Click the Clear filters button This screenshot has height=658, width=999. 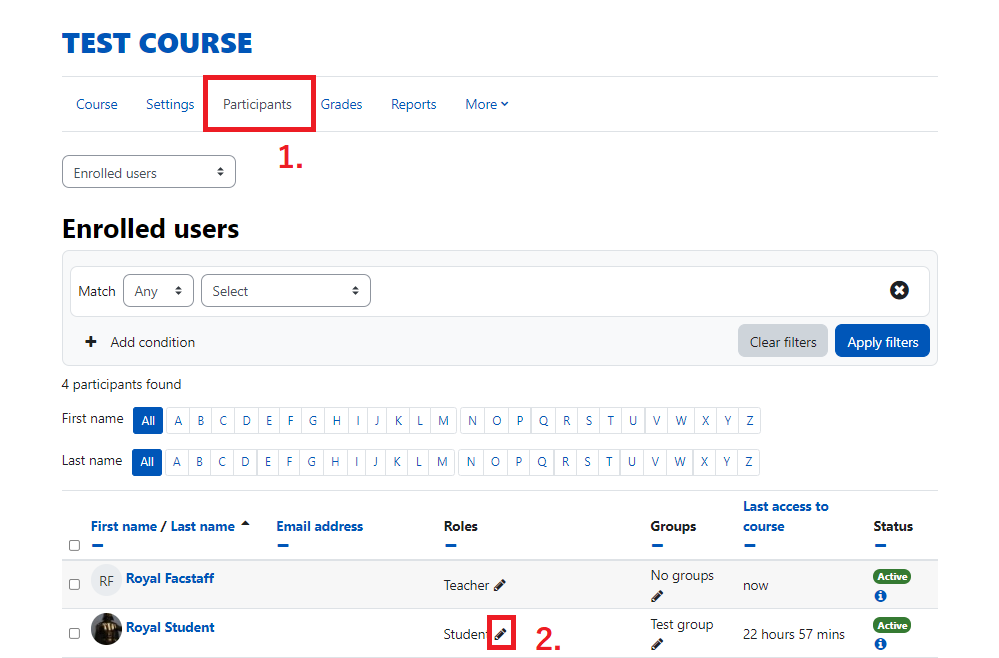[x=783, y=341]
